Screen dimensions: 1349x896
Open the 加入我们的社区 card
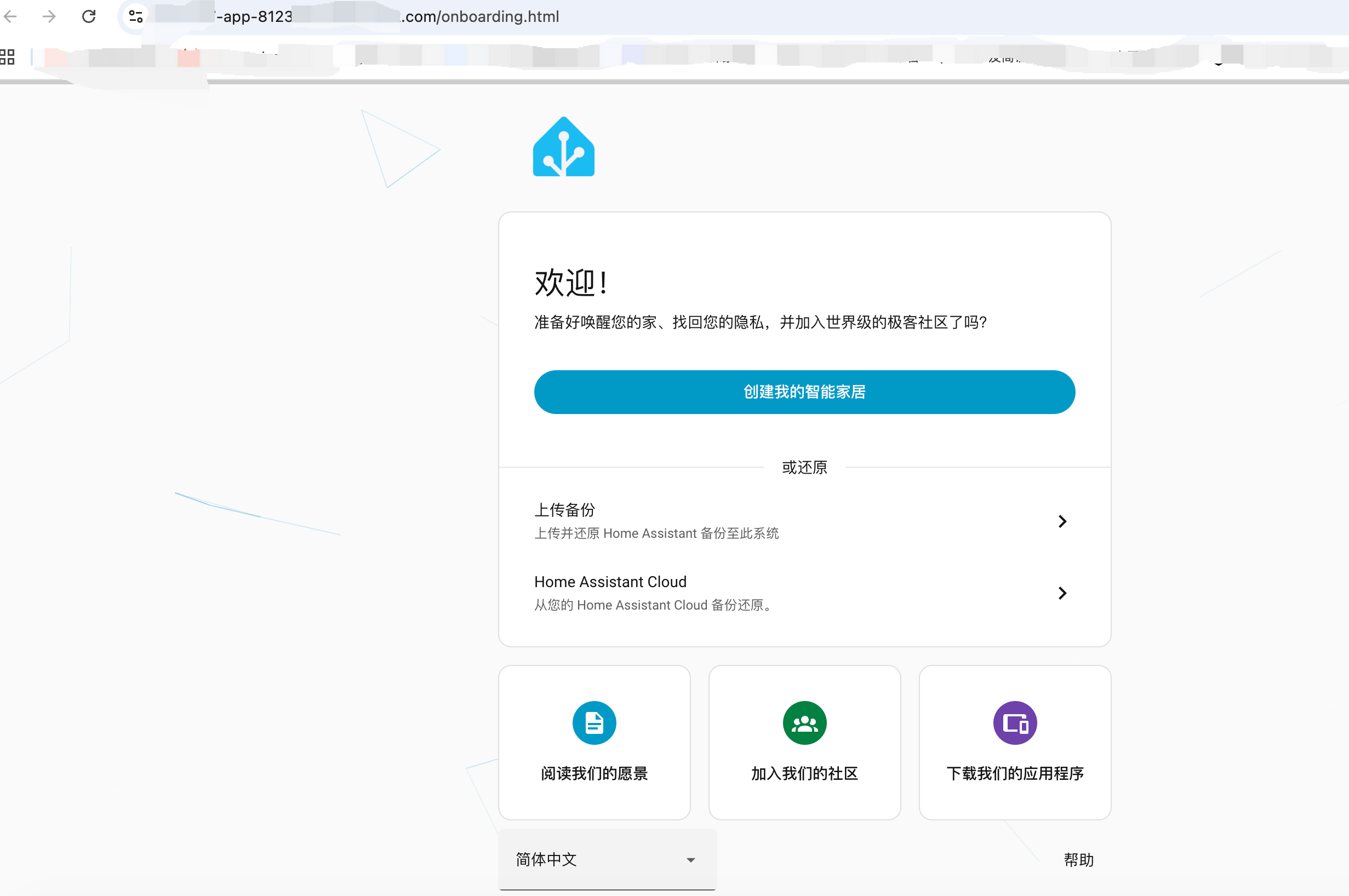coord(805,742)
